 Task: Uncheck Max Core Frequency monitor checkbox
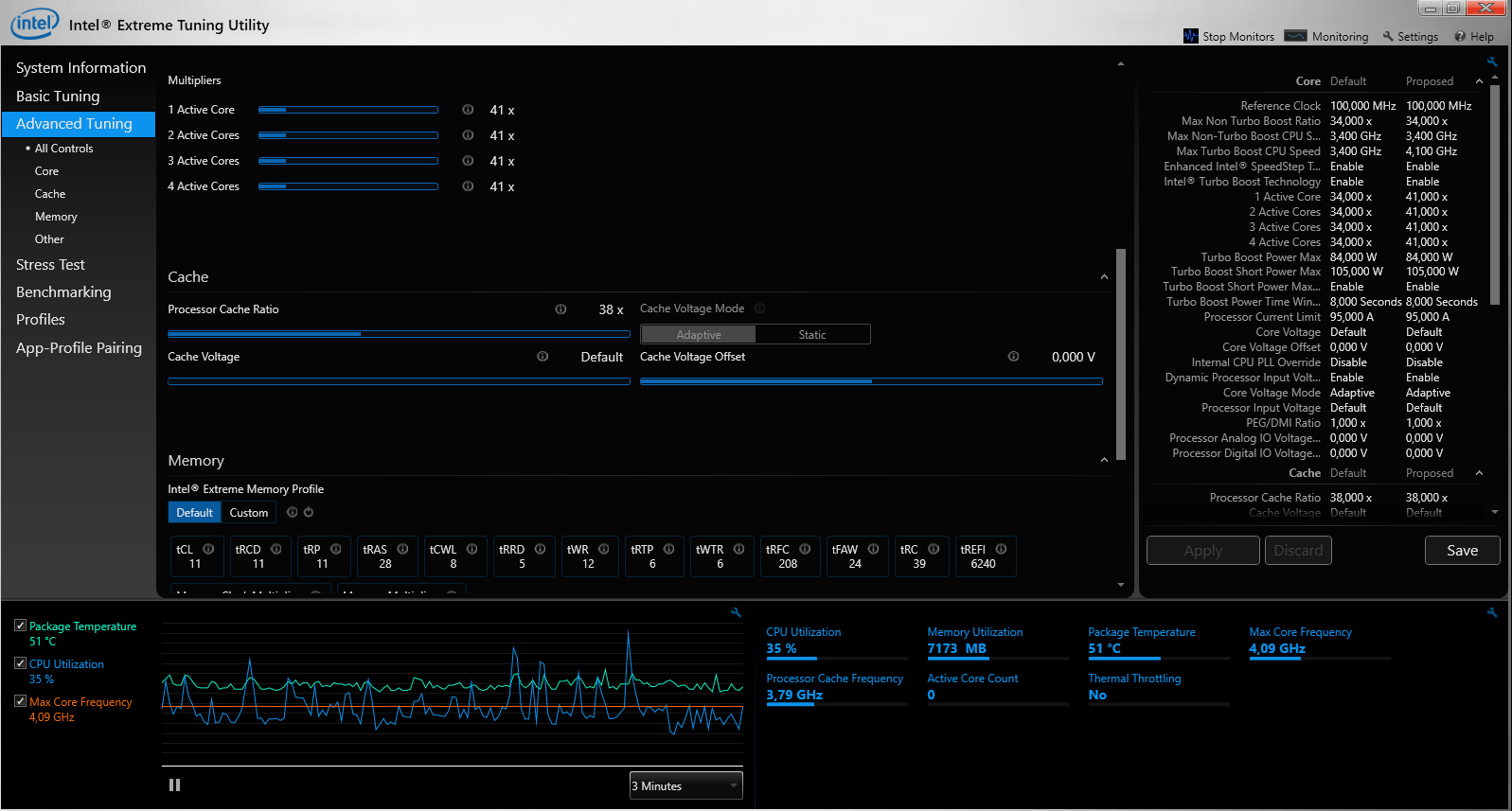[20, 701]
